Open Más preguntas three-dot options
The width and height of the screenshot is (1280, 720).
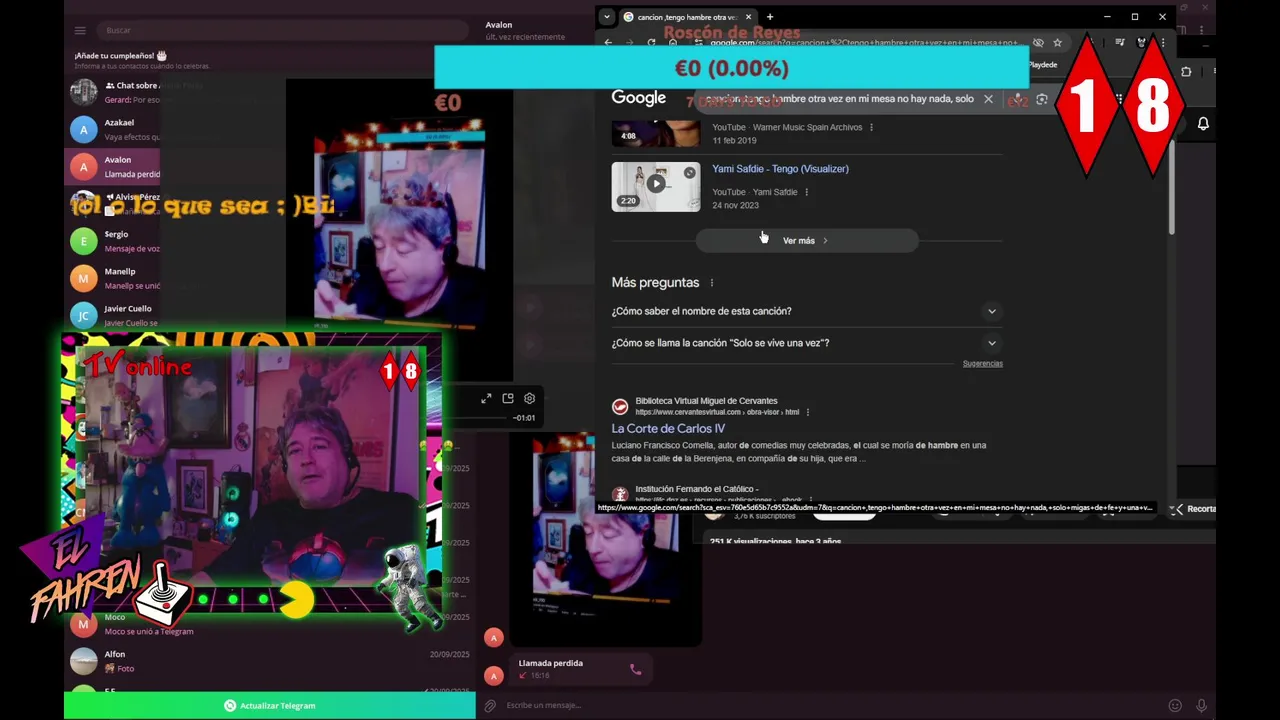pos(712,283)
